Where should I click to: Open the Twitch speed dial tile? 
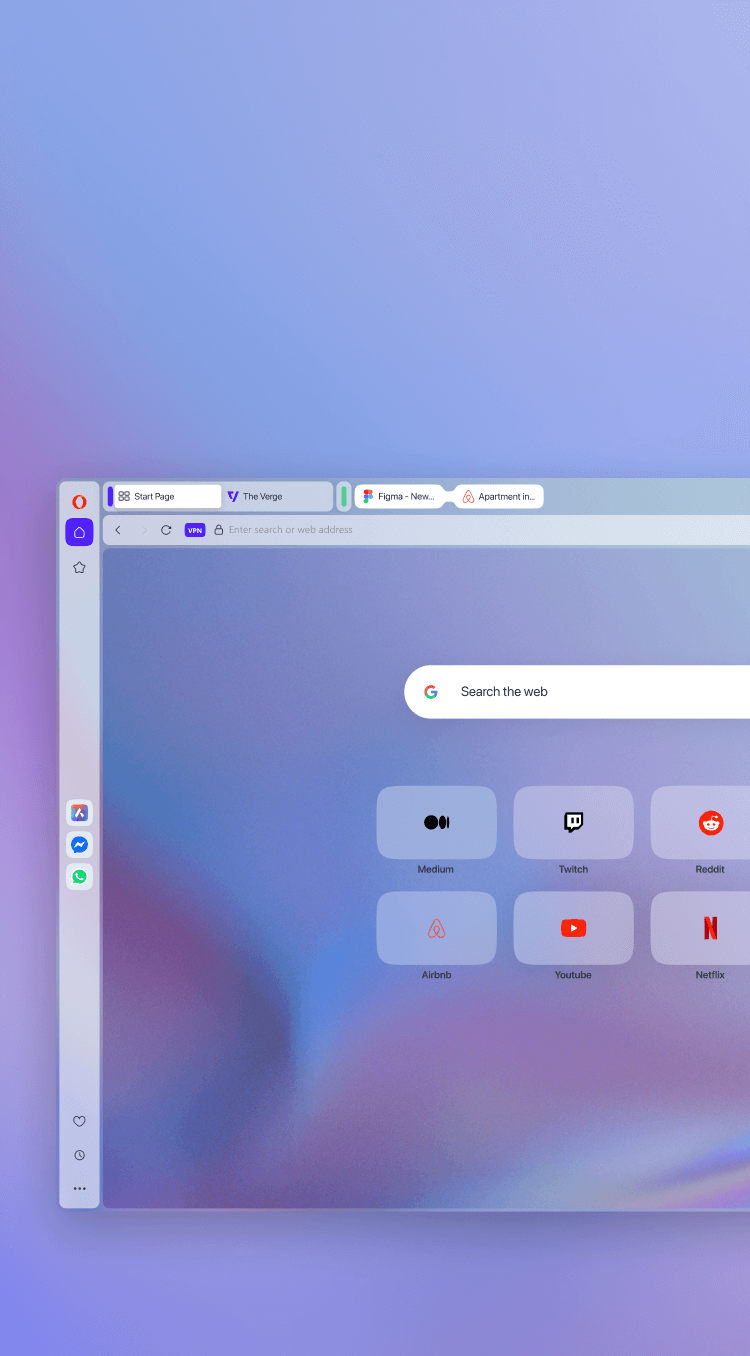point(573,822)
